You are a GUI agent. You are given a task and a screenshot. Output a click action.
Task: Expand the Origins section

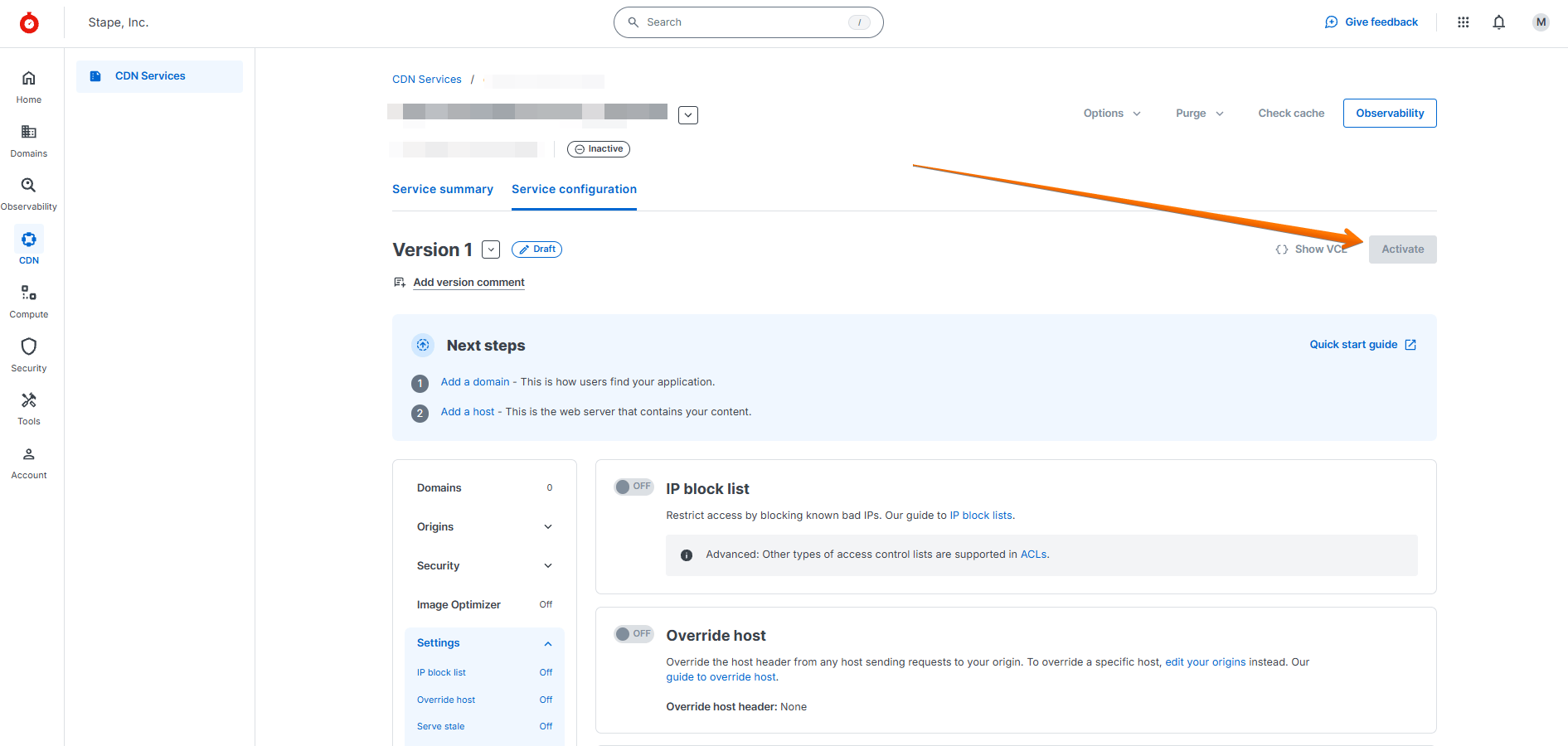coord(484,527)
